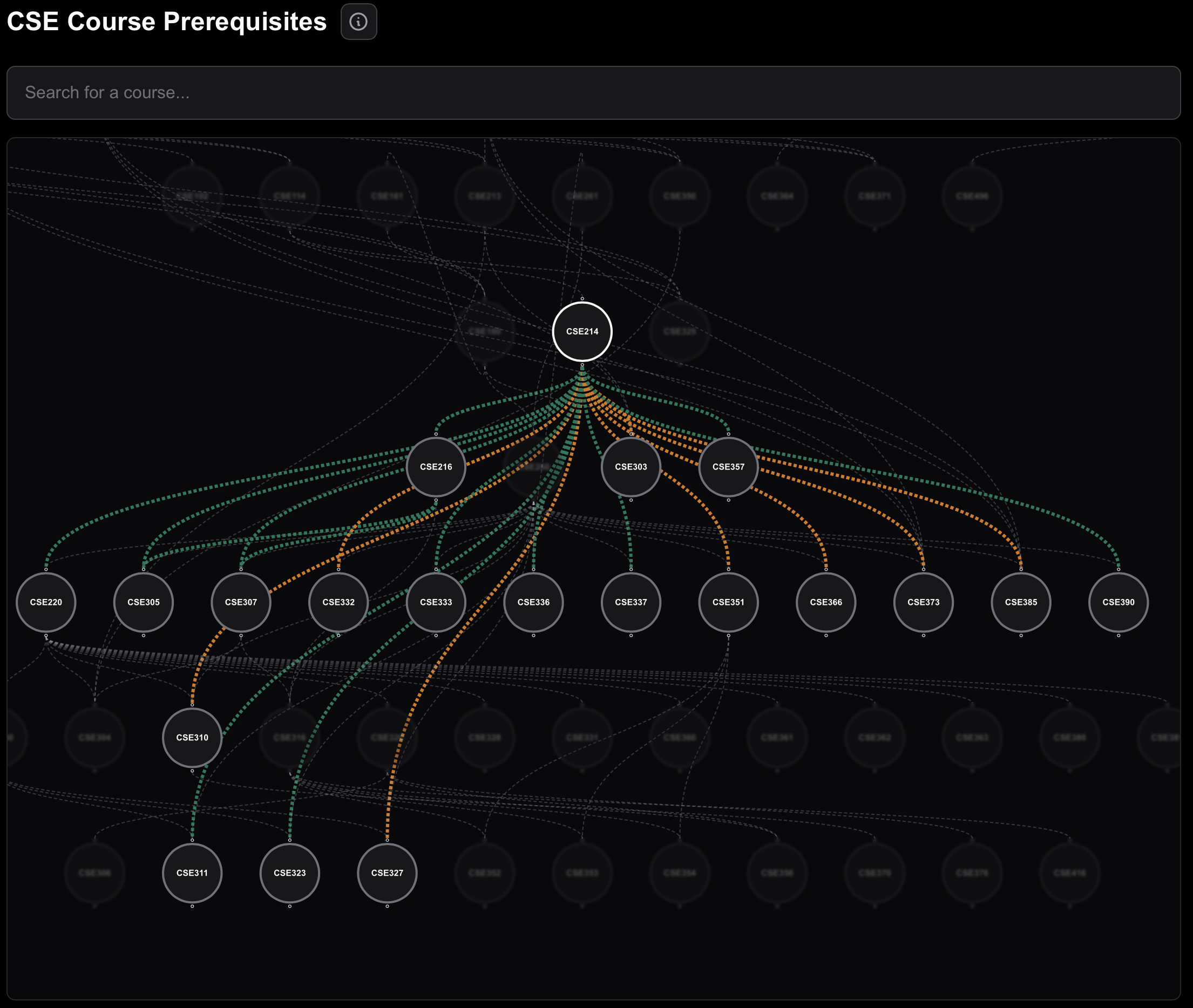Click the course search field
Image resolution: width=1193 pixels, height=1008 pixels.
(x=593, y=93)
